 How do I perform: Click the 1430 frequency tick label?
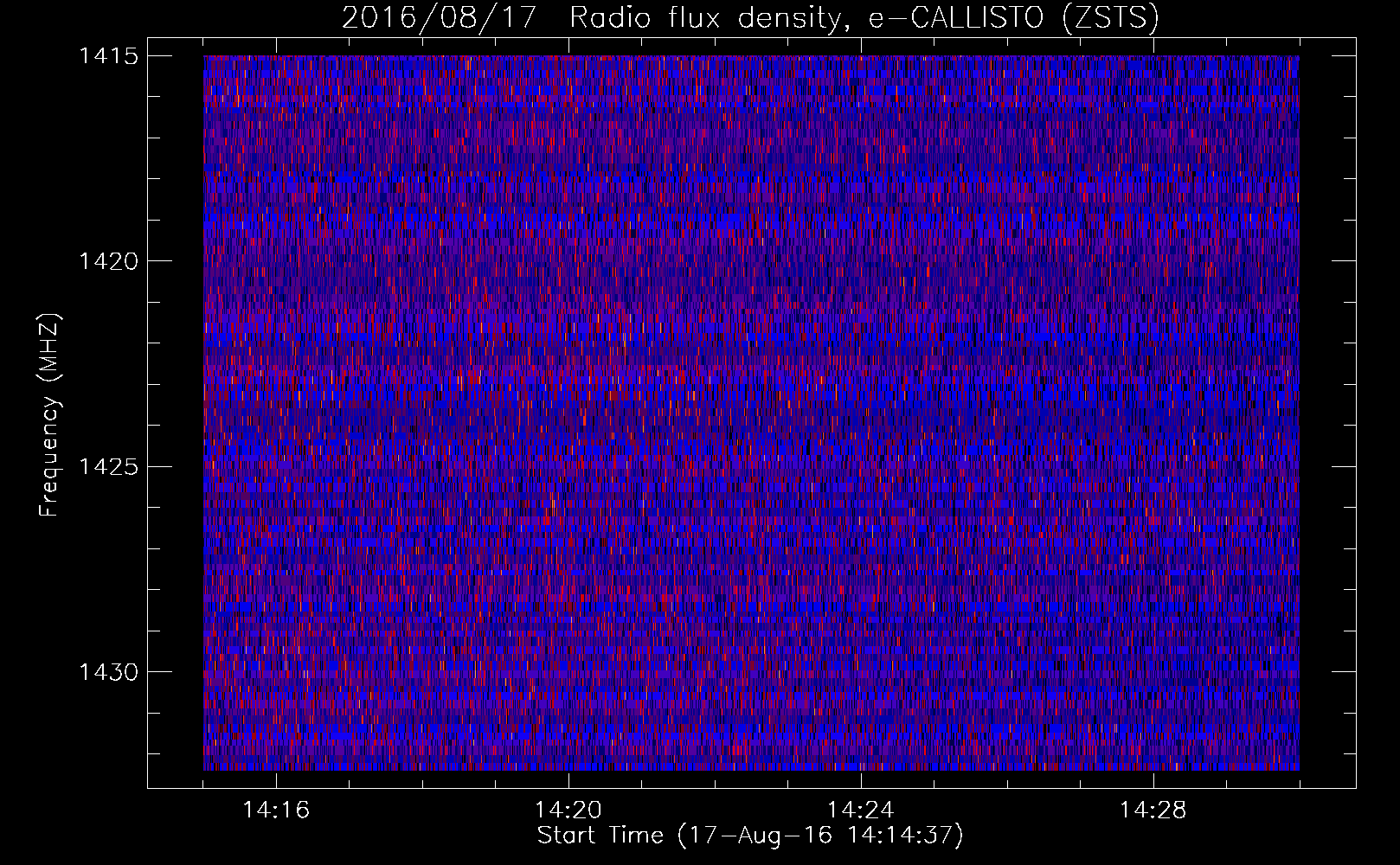(x=108, y=672)
